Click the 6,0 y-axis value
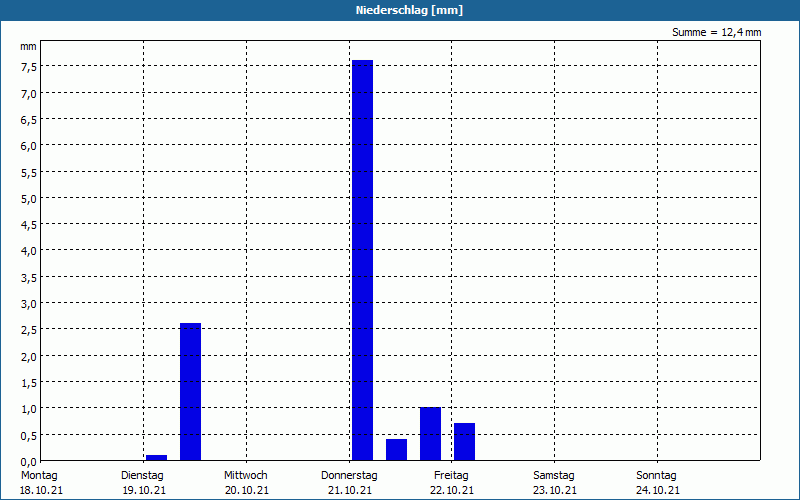 point(29,146)
